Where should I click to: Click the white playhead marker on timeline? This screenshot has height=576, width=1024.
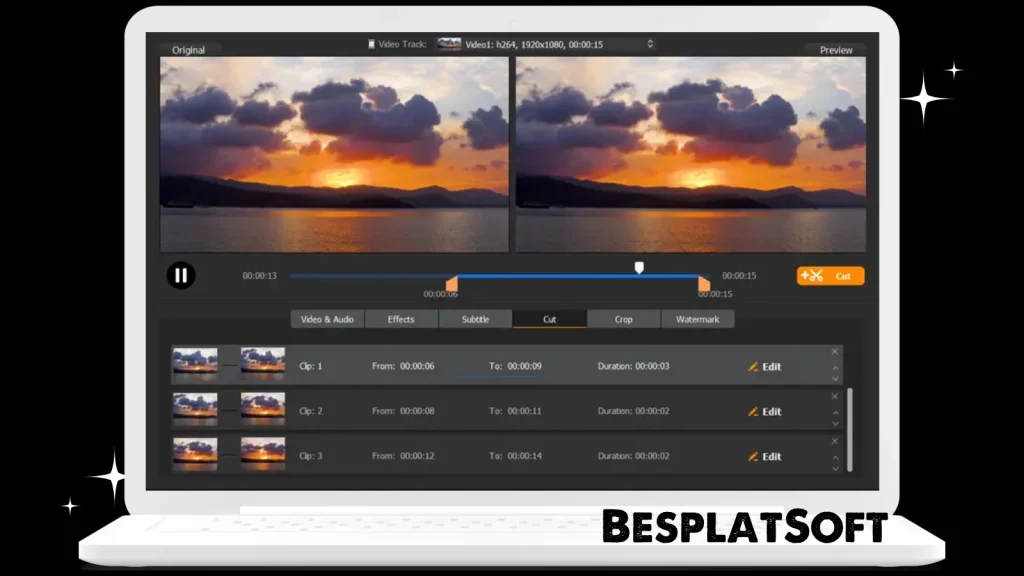pos(638,268)
